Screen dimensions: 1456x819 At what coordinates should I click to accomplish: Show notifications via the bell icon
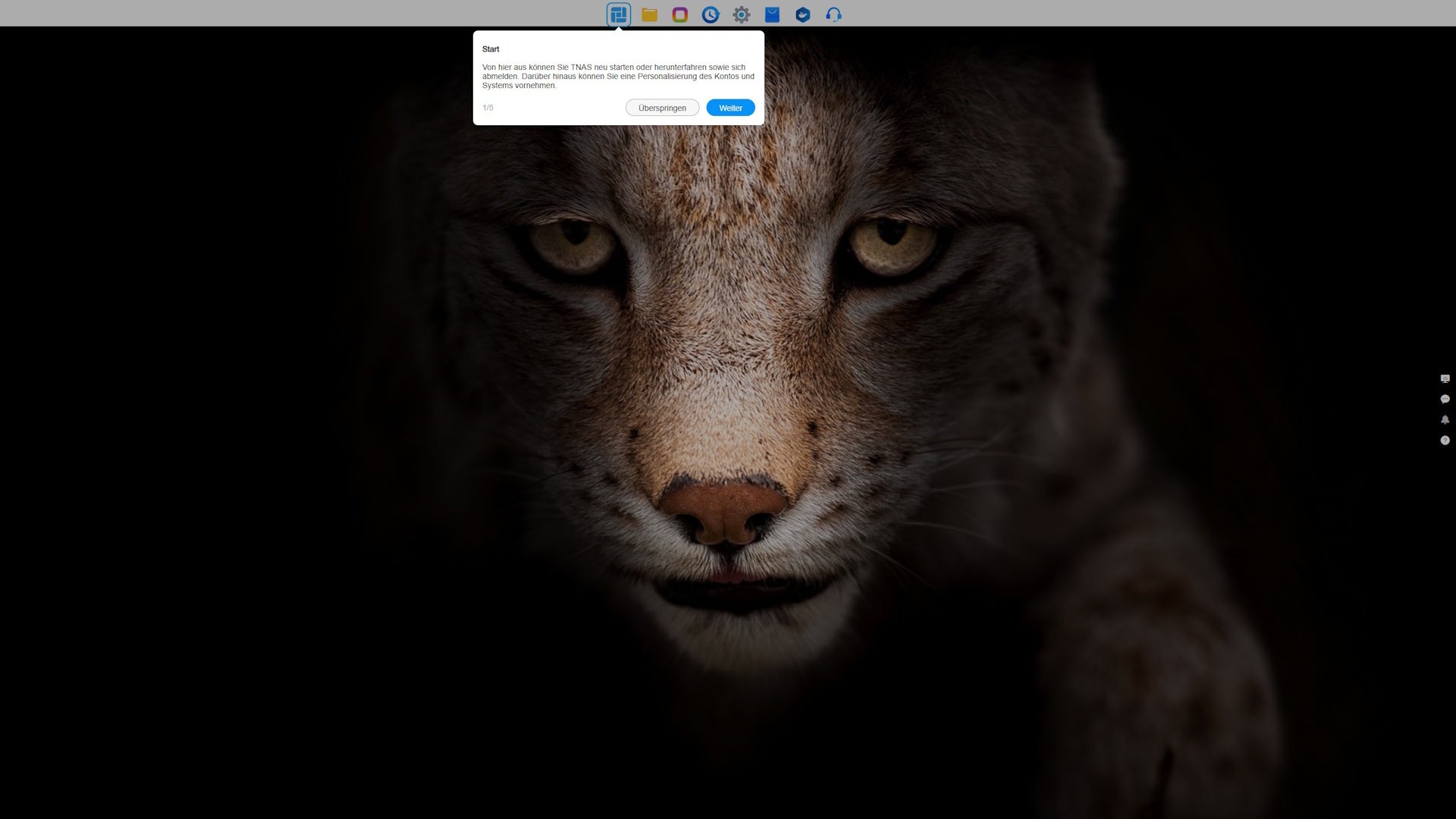[x=1445, y=419]
